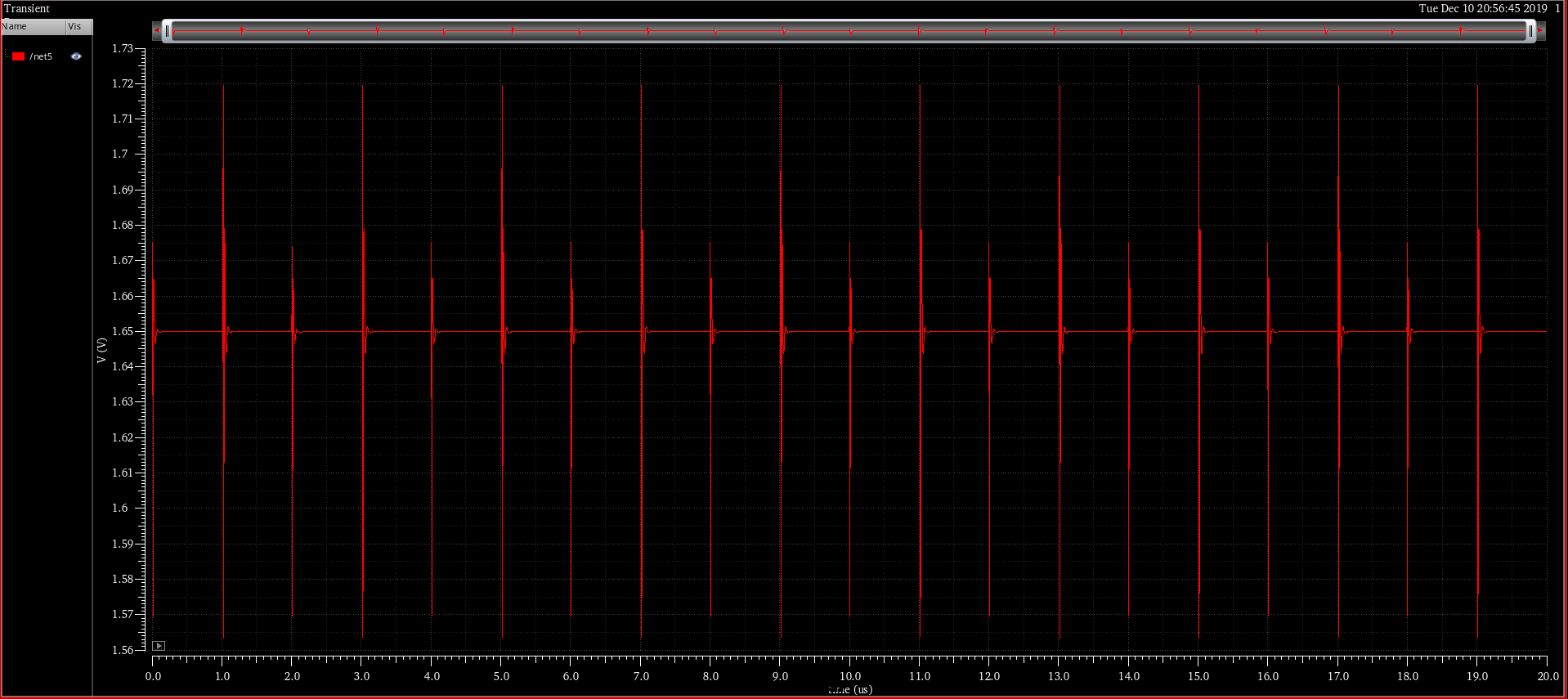
Task: Click the red color swatch for /net5
Action: click(x=19, y=56)
